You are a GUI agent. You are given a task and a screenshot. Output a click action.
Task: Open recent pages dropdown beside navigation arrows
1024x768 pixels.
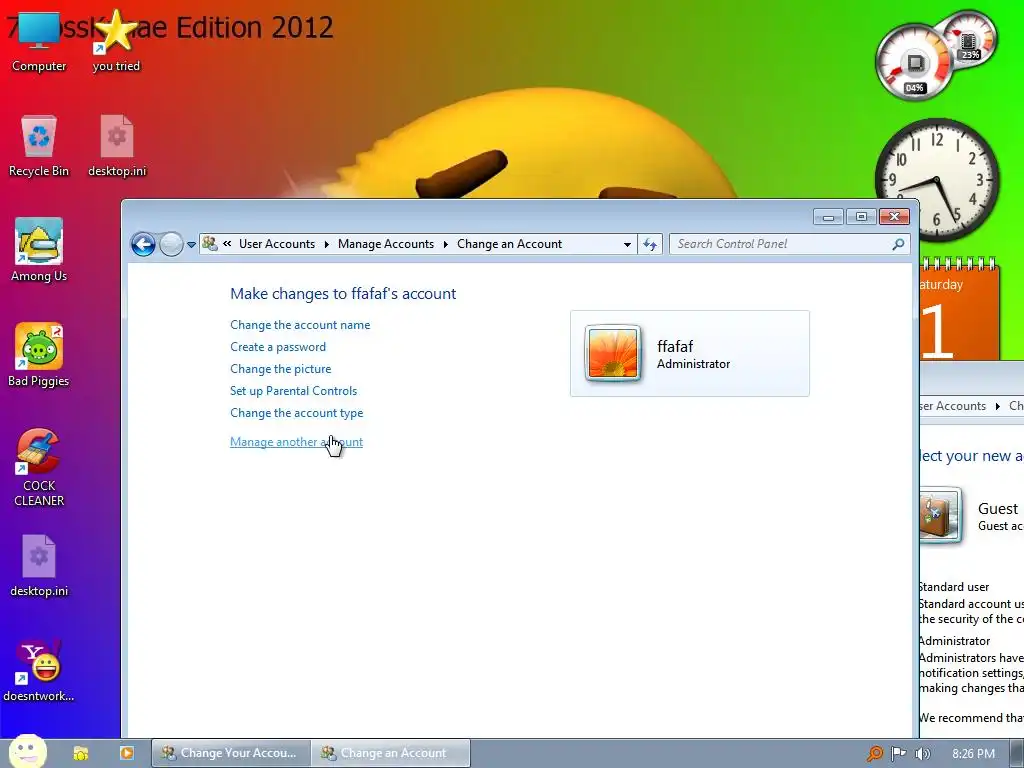pos(191,245)
